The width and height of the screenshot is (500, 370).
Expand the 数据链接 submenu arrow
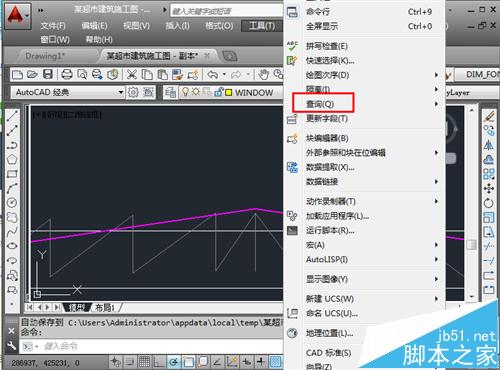tap(436, 181)
